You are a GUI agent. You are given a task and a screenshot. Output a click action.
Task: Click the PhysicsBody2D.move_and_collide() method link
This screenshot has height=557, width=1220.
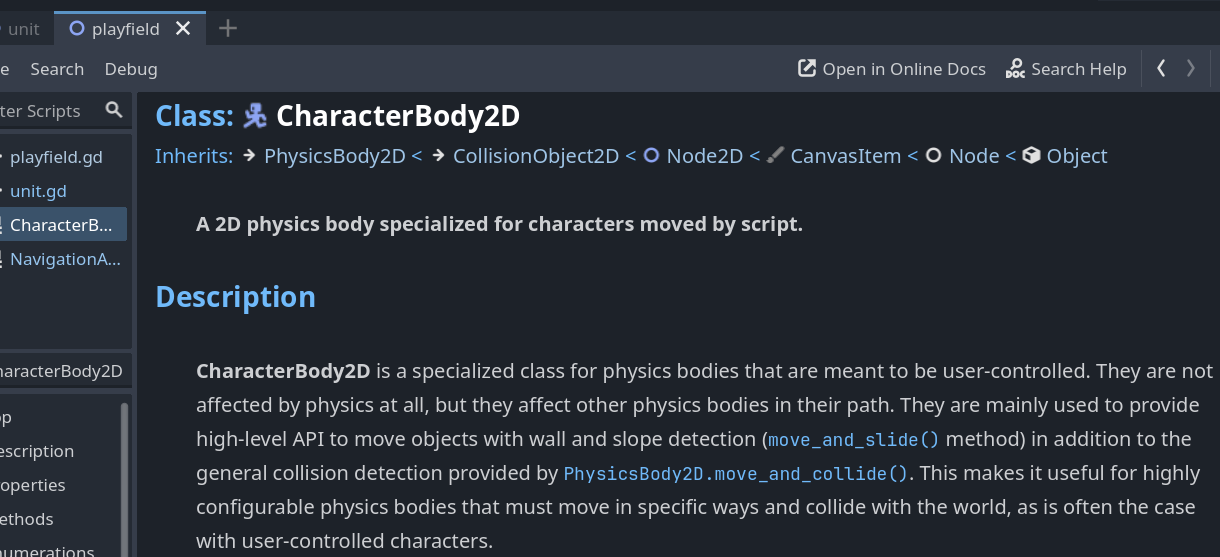click(x=735, y=474)
